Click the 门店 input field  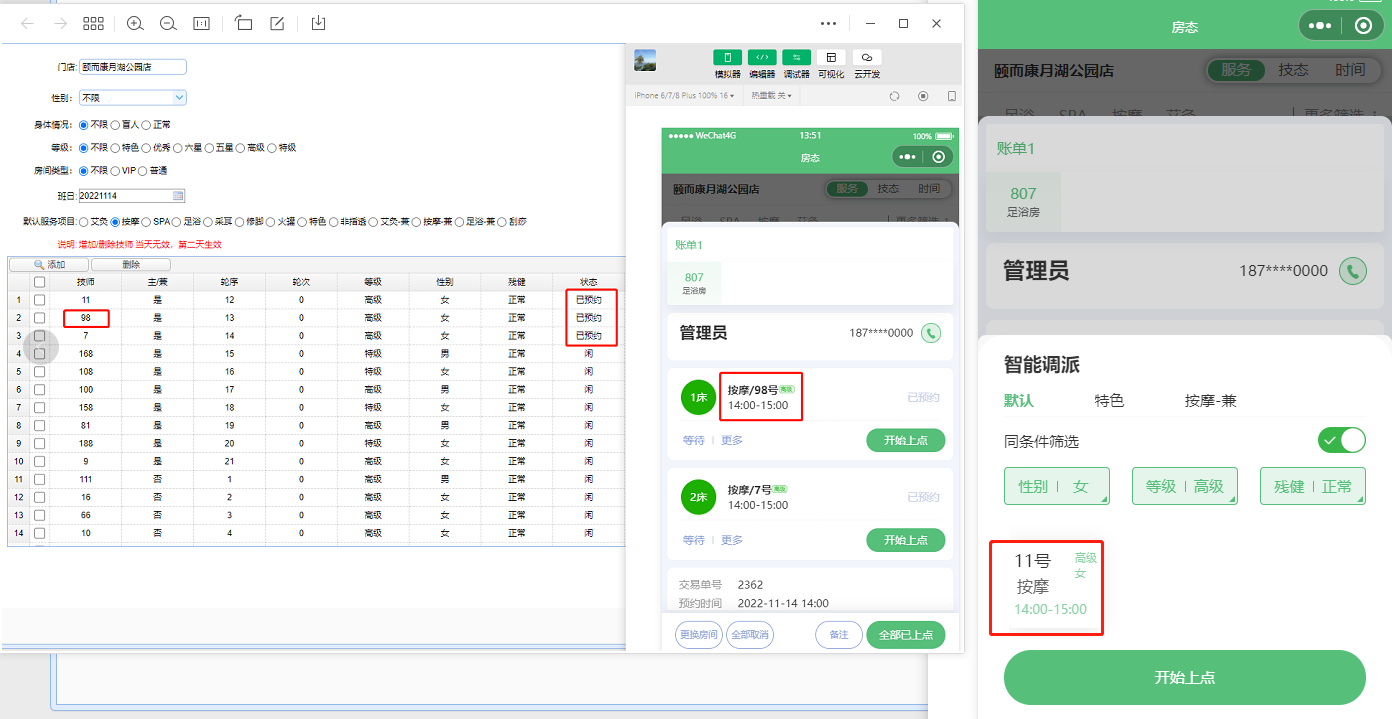click(133, 67)
